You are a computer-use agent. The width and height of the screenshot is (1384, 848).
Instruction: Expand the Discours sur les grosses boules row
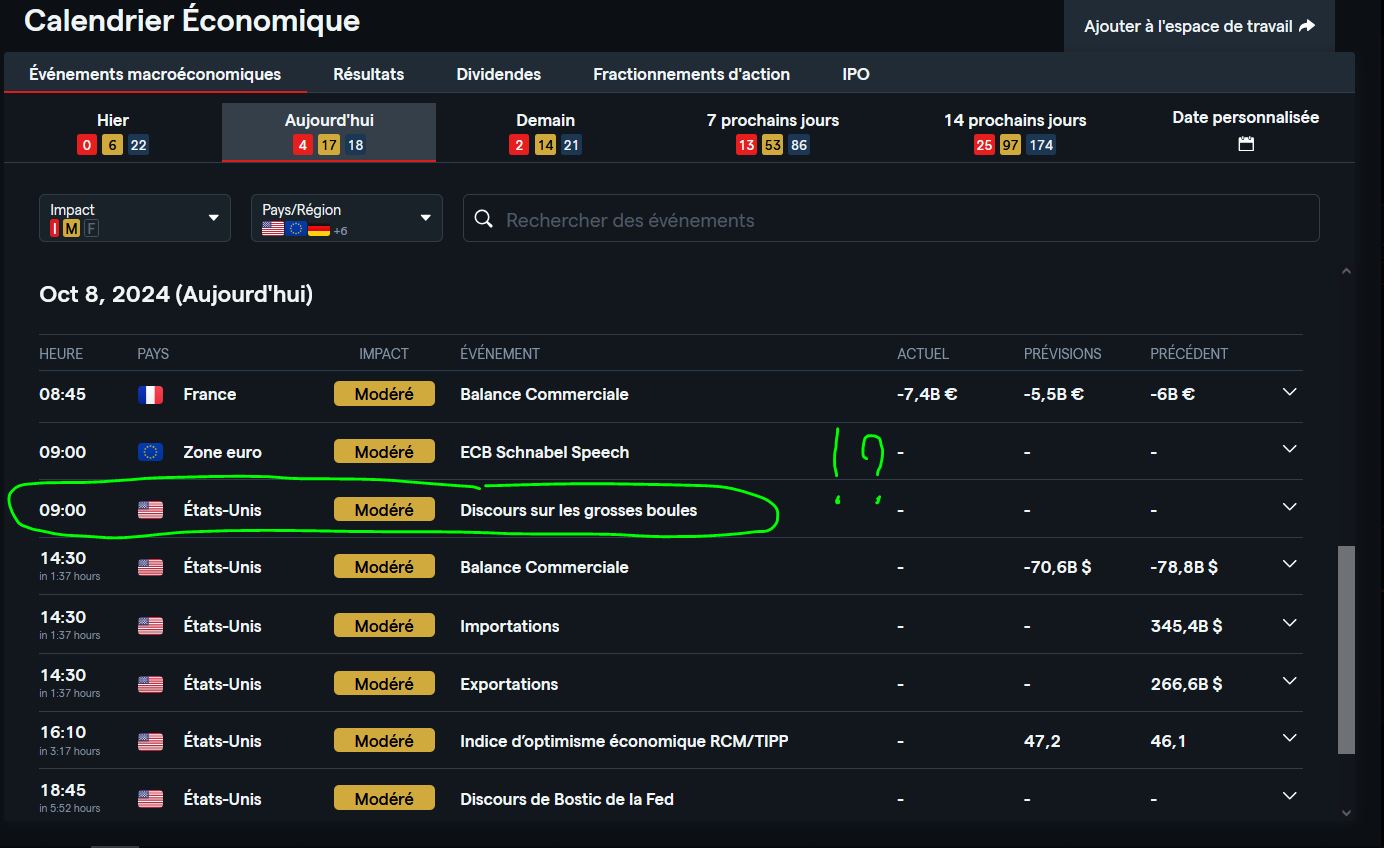tap(1289, 507)
